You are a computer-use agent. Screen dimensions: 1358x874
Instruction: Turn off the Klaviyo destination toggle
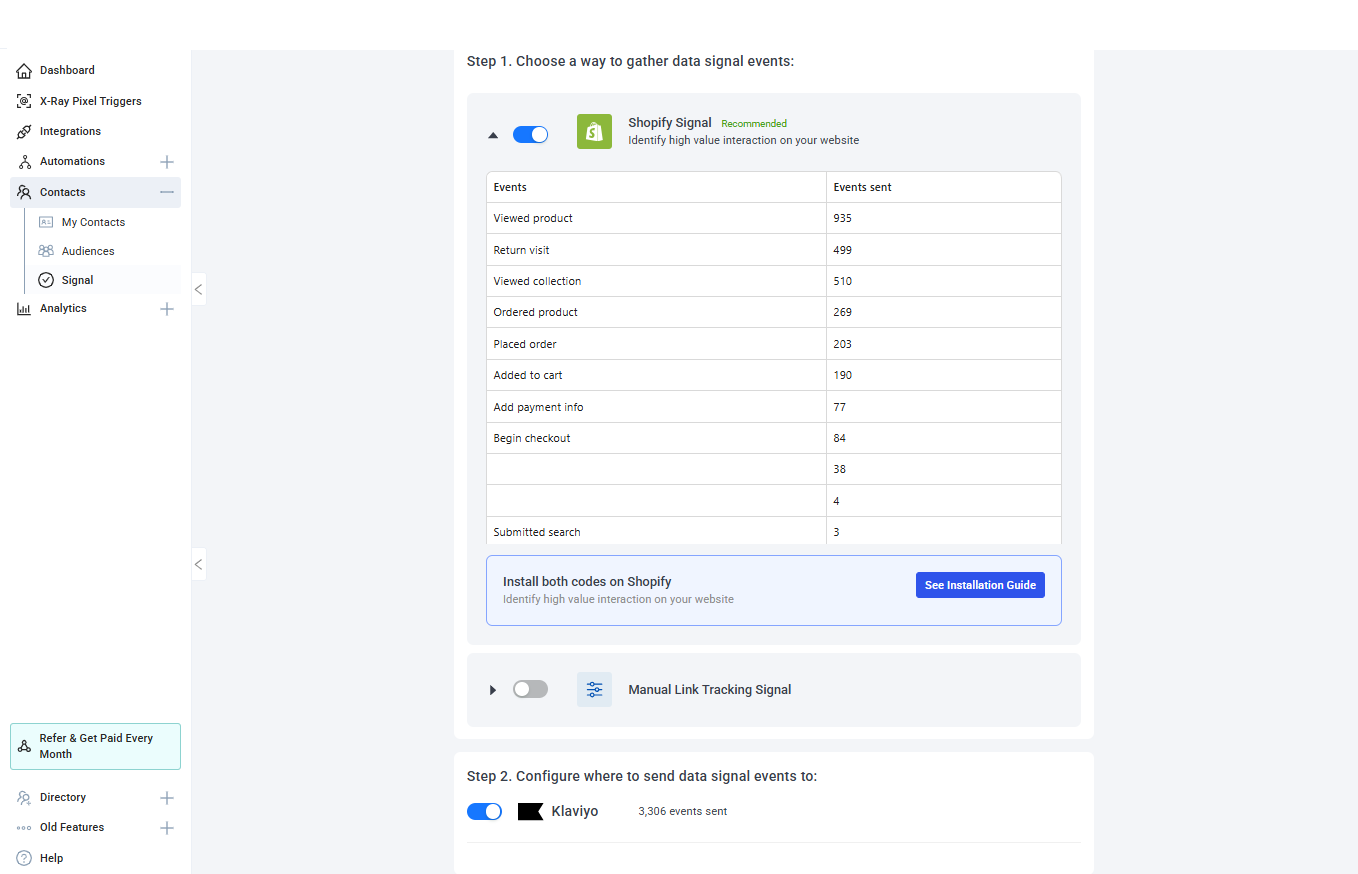[484, 811]
